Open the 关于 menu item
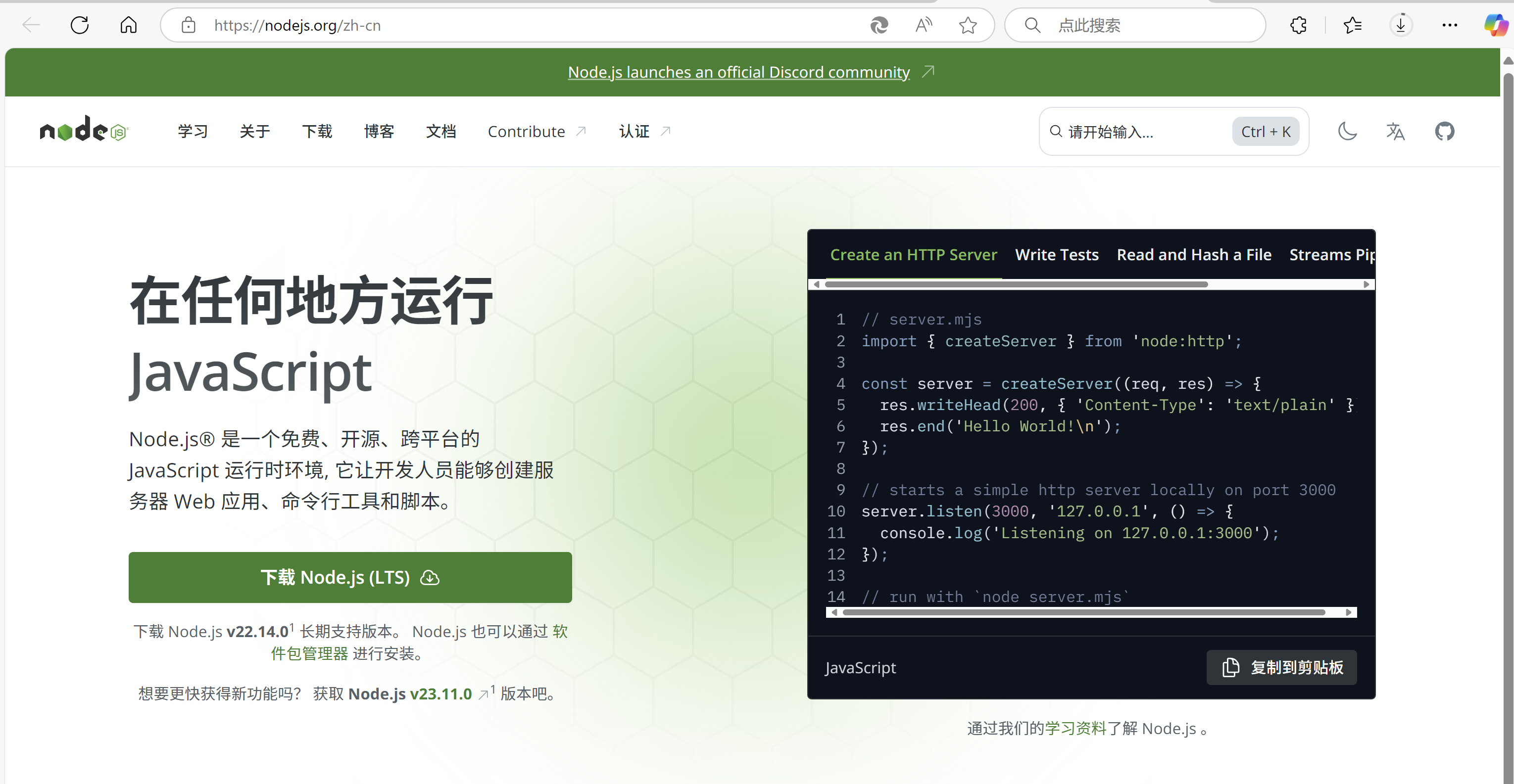 pos(255,132)
